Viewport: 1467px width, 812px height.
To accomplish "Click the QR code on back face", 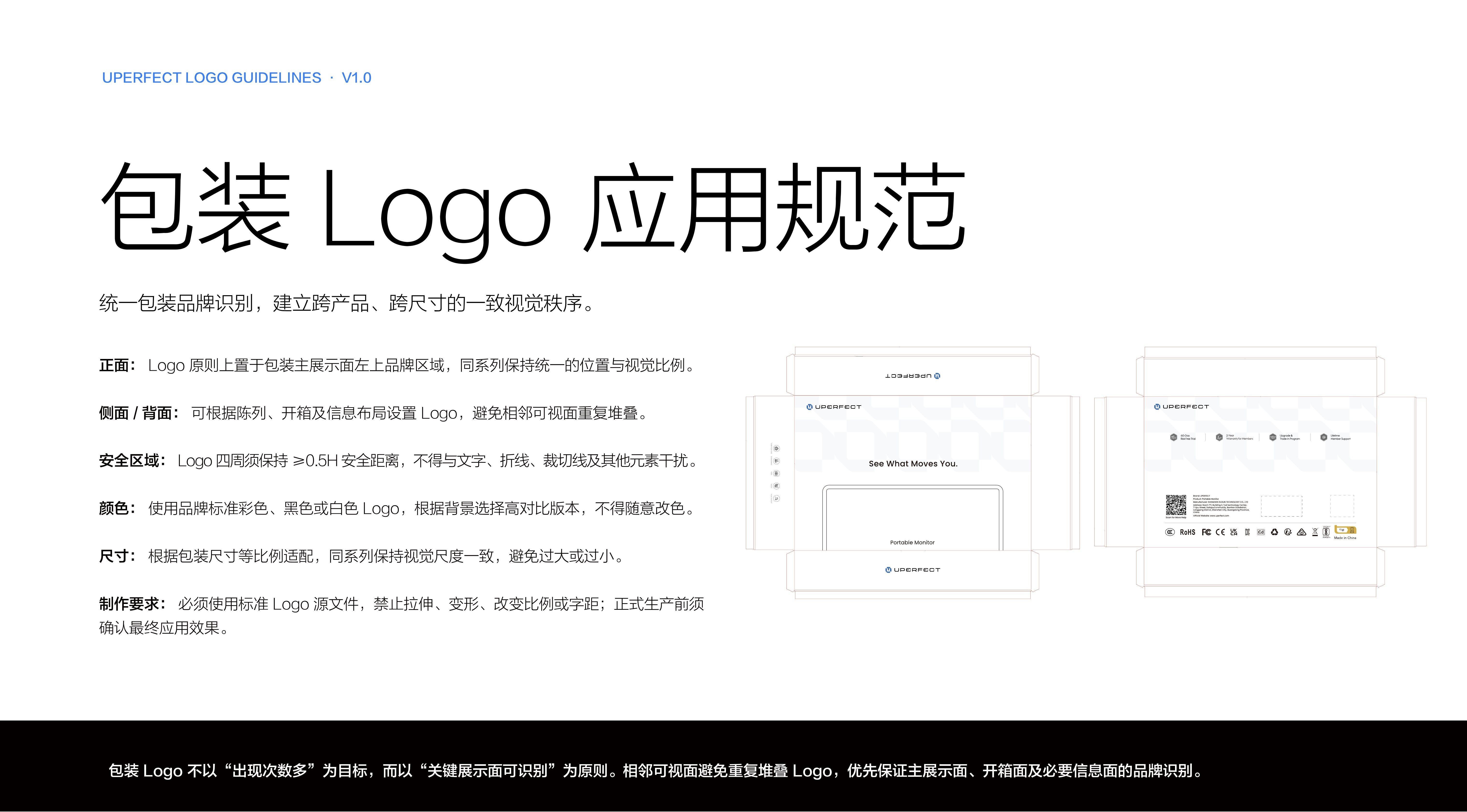I will pyautogui.click(x=1176, y=505).
